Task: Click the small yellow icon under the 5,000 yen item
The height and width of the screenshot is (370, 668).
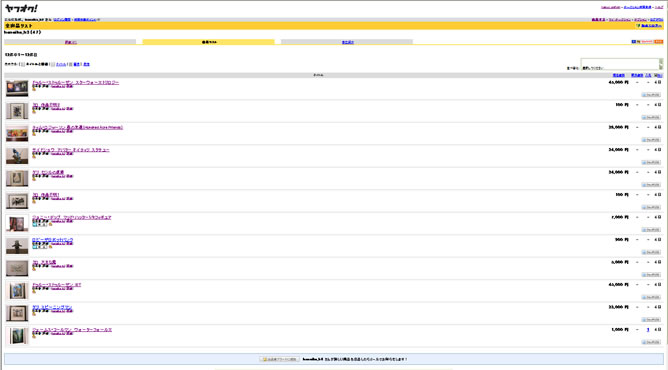Action: click(x=34, y=269)
